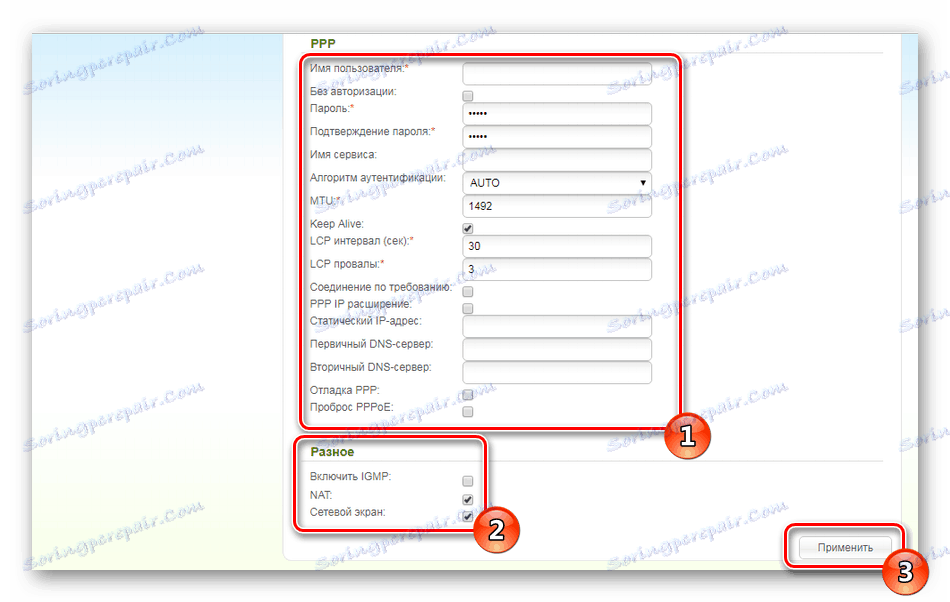Click the Keep Alive label text
950x602 pixels.
(337, 224)
